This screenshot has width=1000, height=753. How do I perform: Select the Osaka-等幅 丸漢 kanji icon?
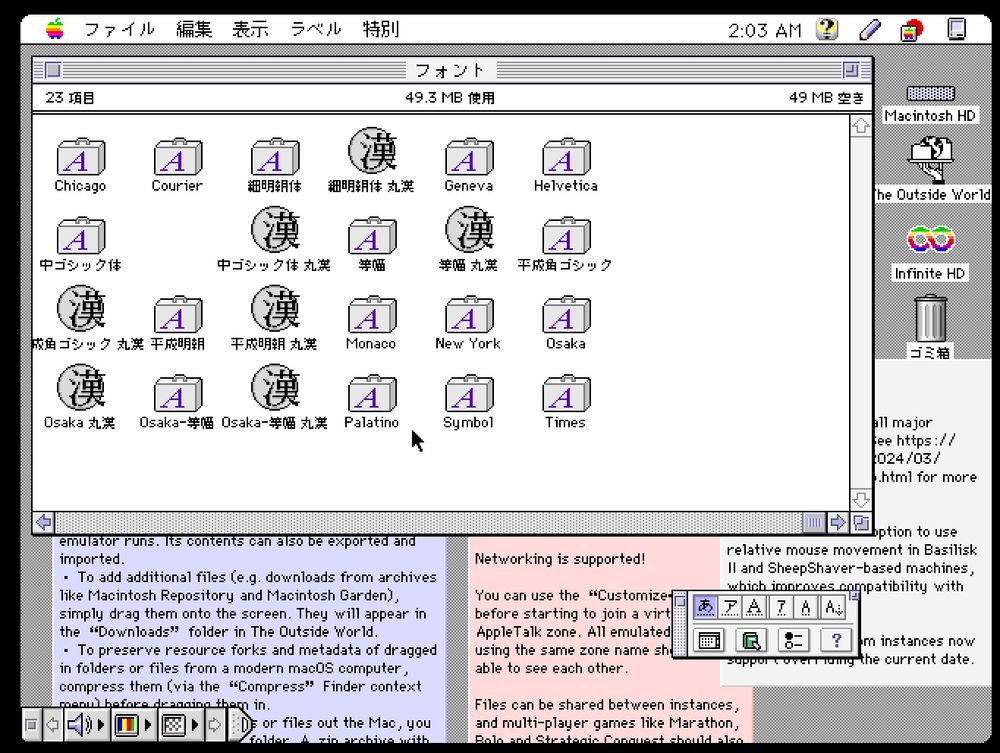point(276,388)
